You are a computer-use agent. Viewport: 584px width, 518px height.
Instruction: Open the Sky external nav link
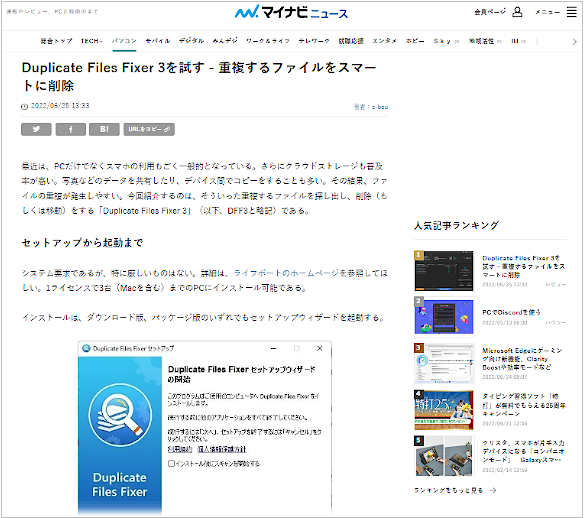tap(446, 41)
